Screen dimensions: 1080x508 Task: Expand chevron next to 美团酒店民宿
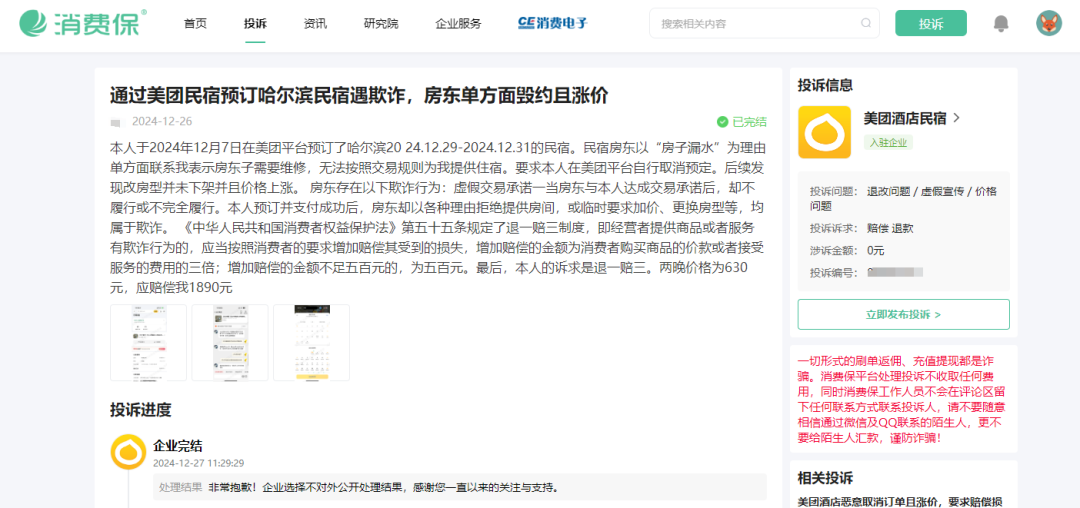click(956, 118)
